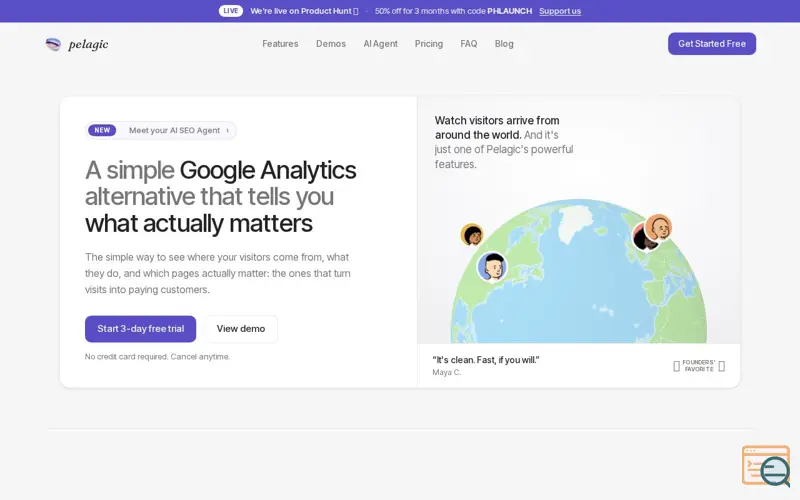Start the 3-day free trial

click(x=140, y=329)
